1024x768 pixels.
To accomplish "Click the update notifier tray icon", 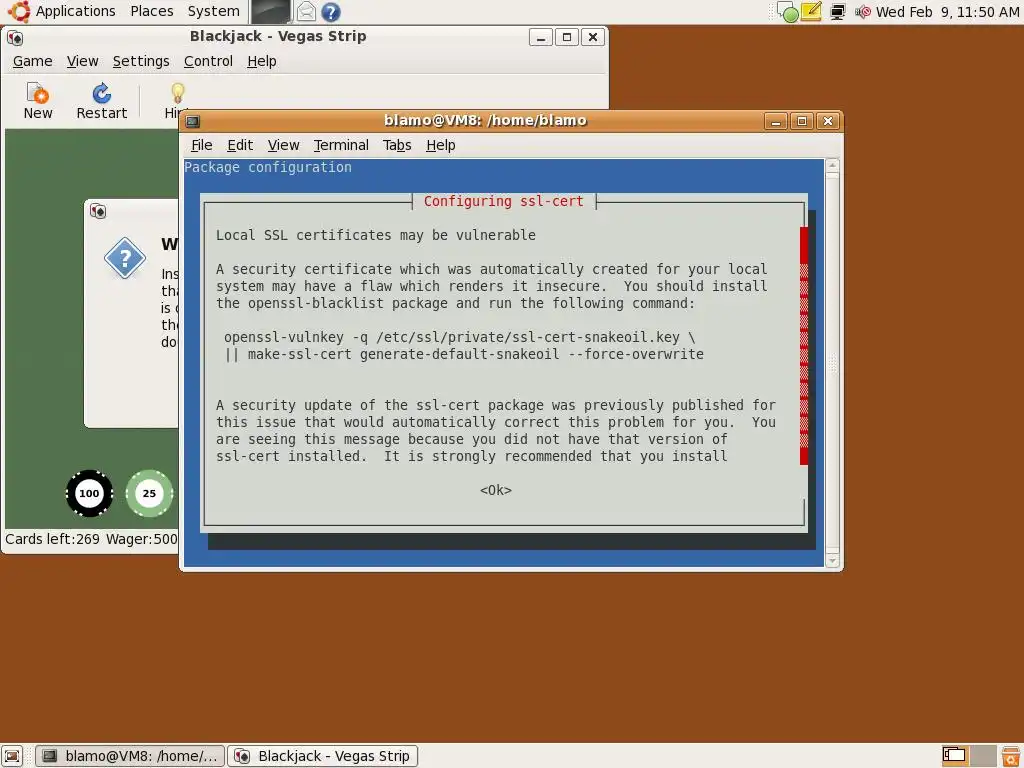I will tap(788, 12).
